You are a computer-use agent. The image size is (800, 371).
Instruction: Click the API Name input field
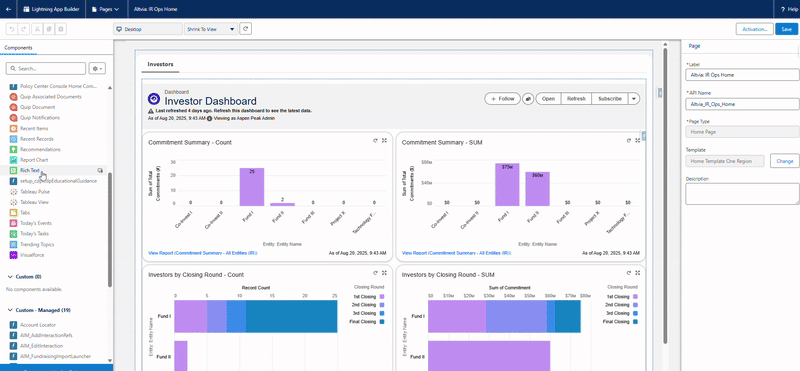pyautogui.click(x=742, y=104)
